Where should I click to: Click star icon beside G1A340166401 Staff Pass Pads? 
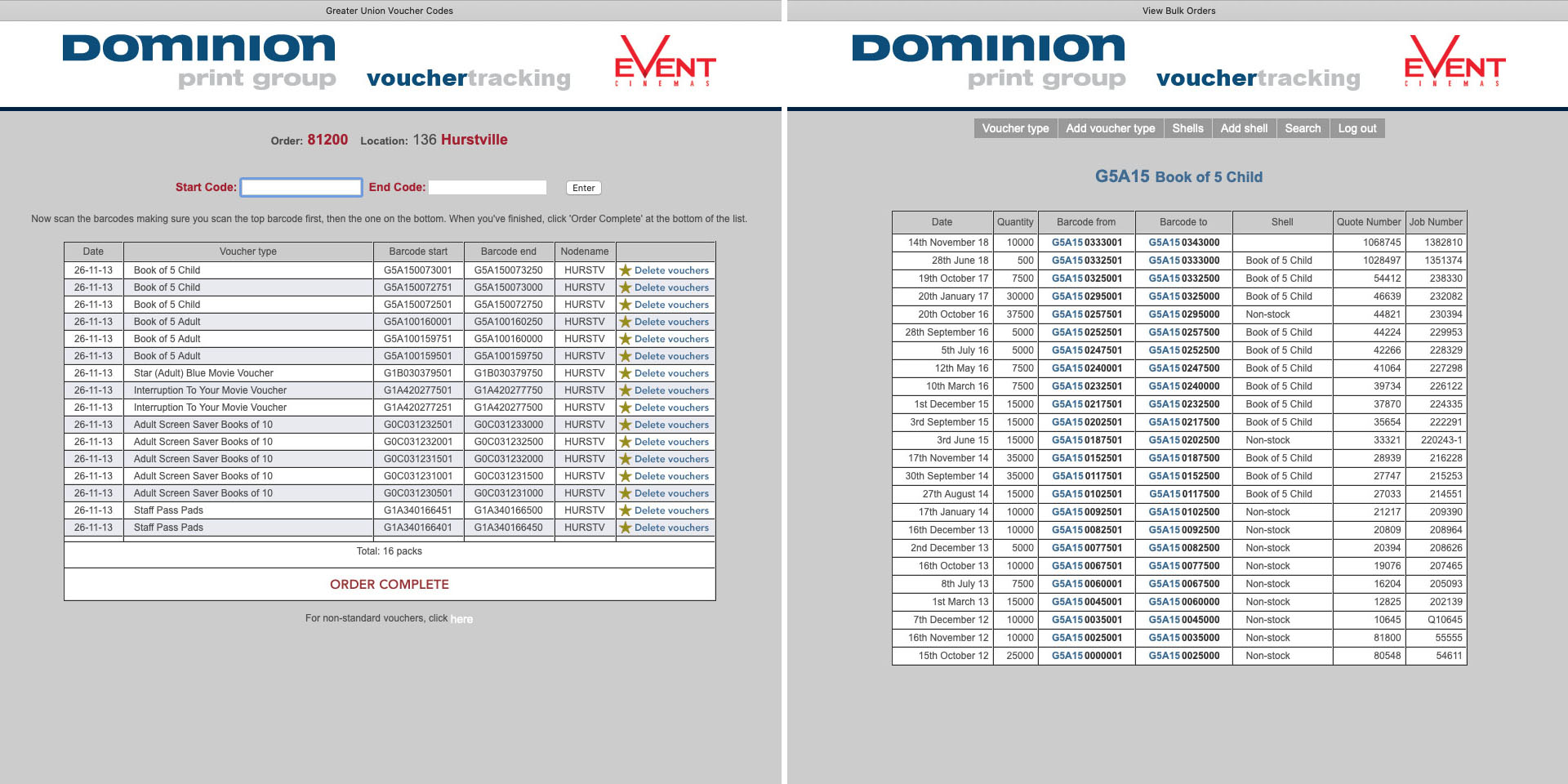pyautogui.click(x=626, y=528)
